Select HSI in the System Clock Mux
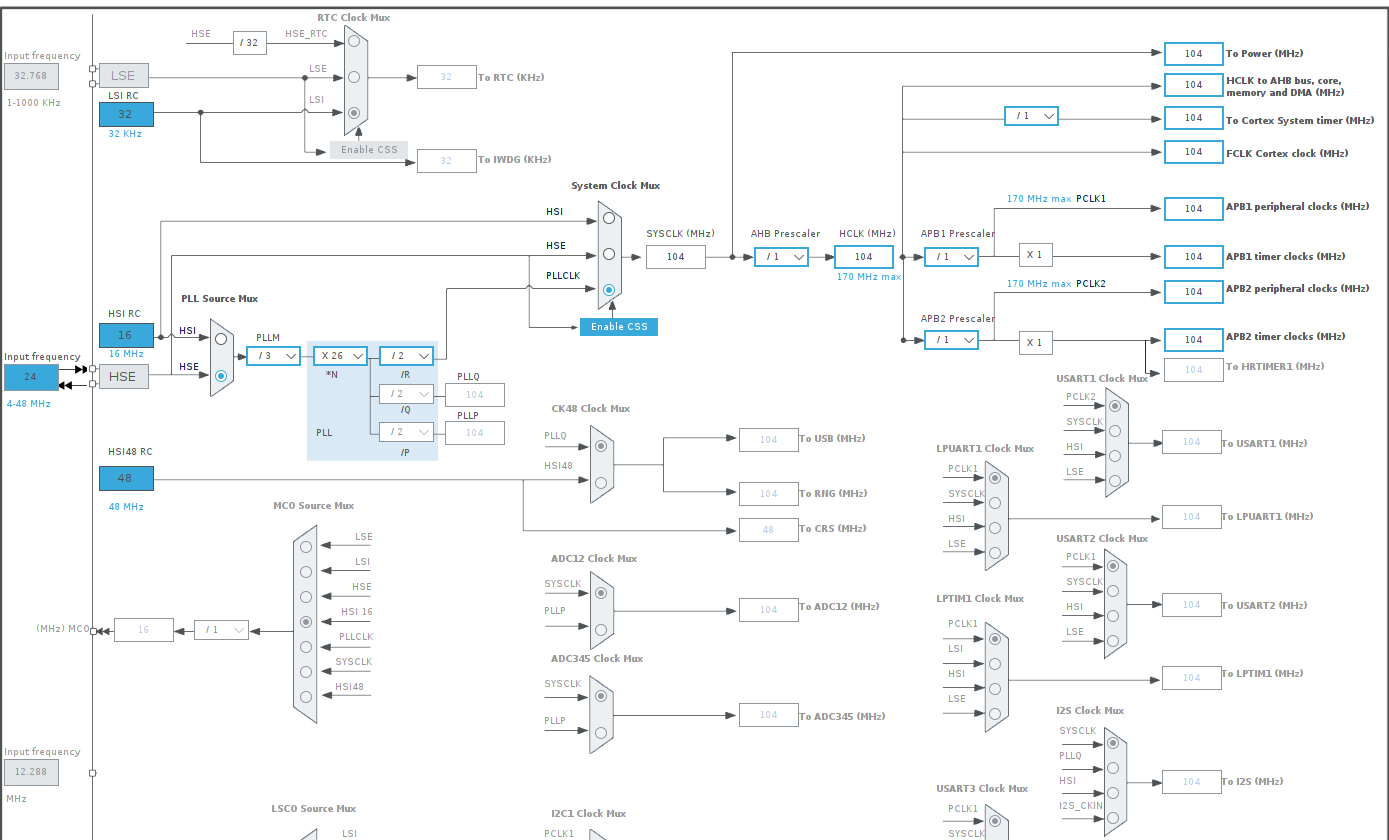Screen dimensions: 1389x840 click(609, 218)
